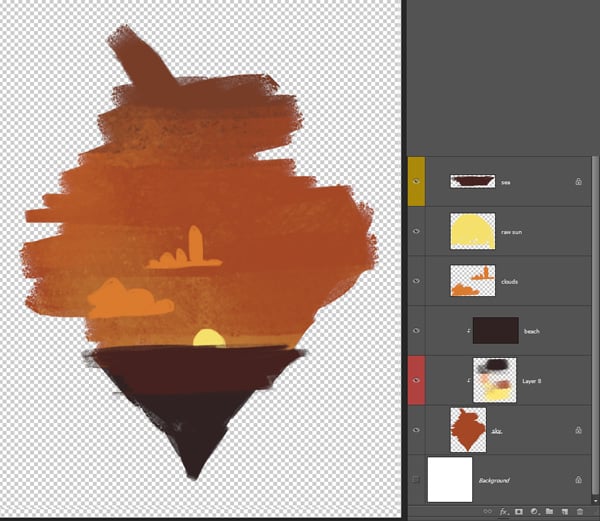The image size is (600, 521).
Task: Toggle visibility of the beach layer
Action: click(416, 331)
